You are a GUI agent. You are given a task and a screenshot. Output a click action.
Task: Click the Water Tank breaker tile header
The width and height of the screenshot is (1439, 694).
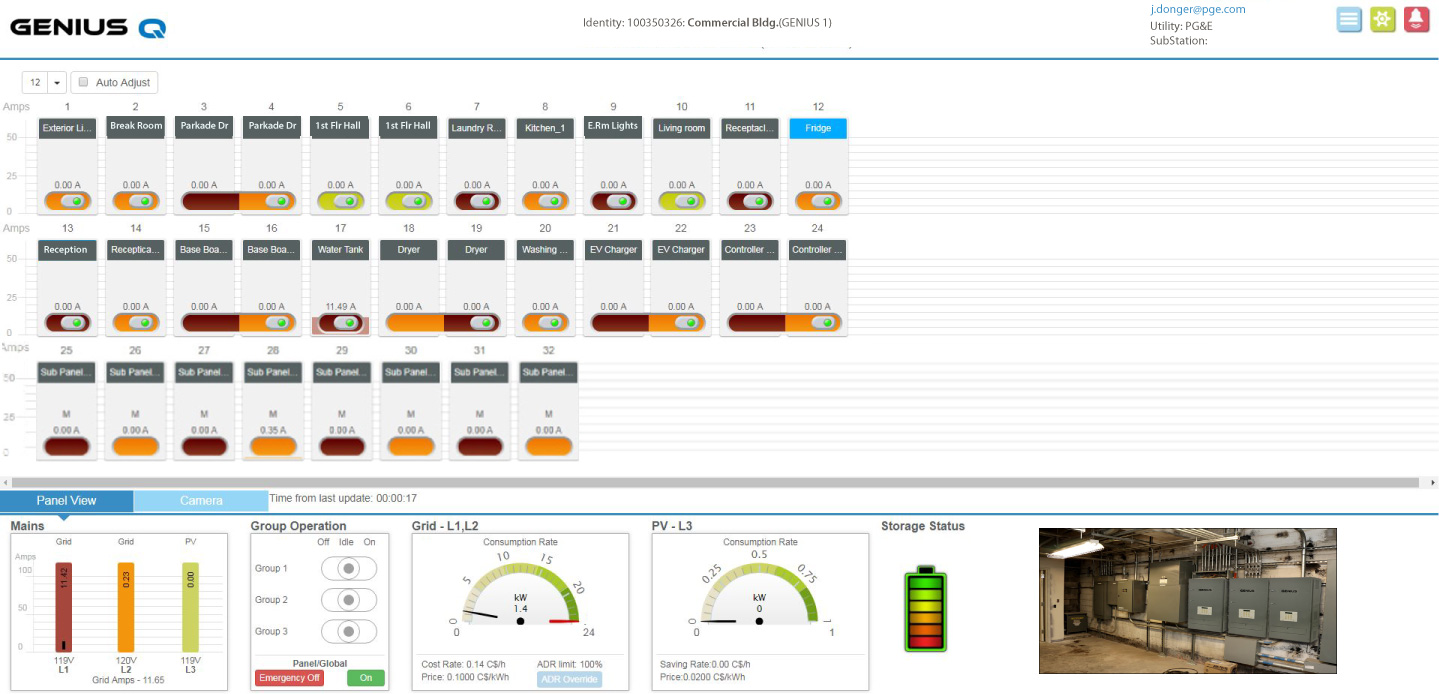tap(340, 249)
